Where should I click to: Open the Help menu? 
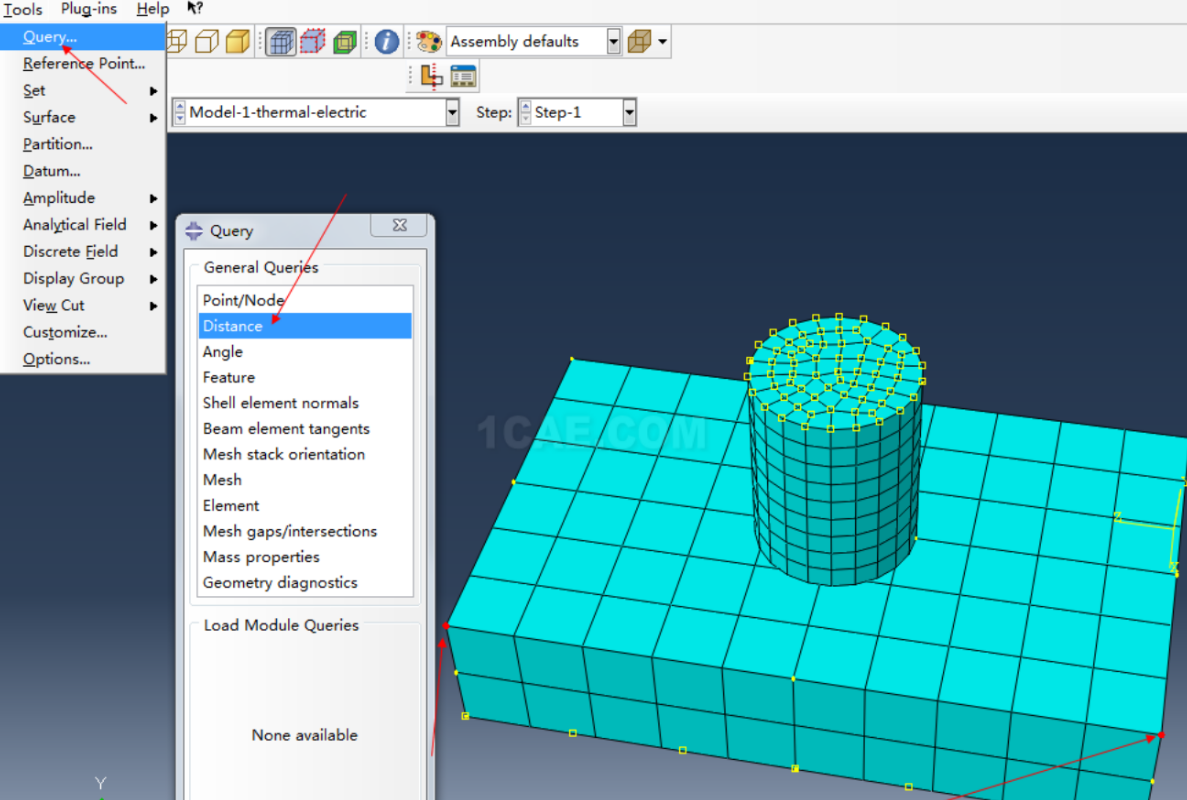(x=153, y=9)
